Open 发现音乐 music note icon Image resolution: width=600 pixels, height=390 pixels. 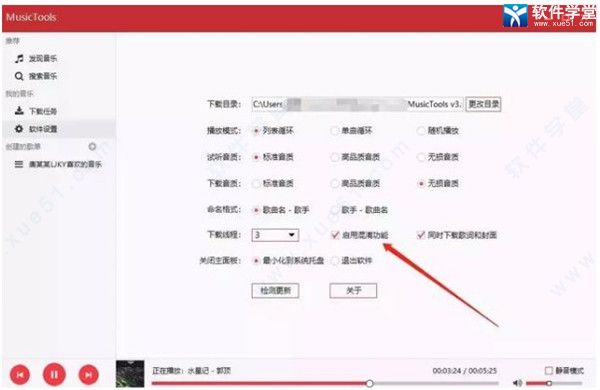pos(19,59)
